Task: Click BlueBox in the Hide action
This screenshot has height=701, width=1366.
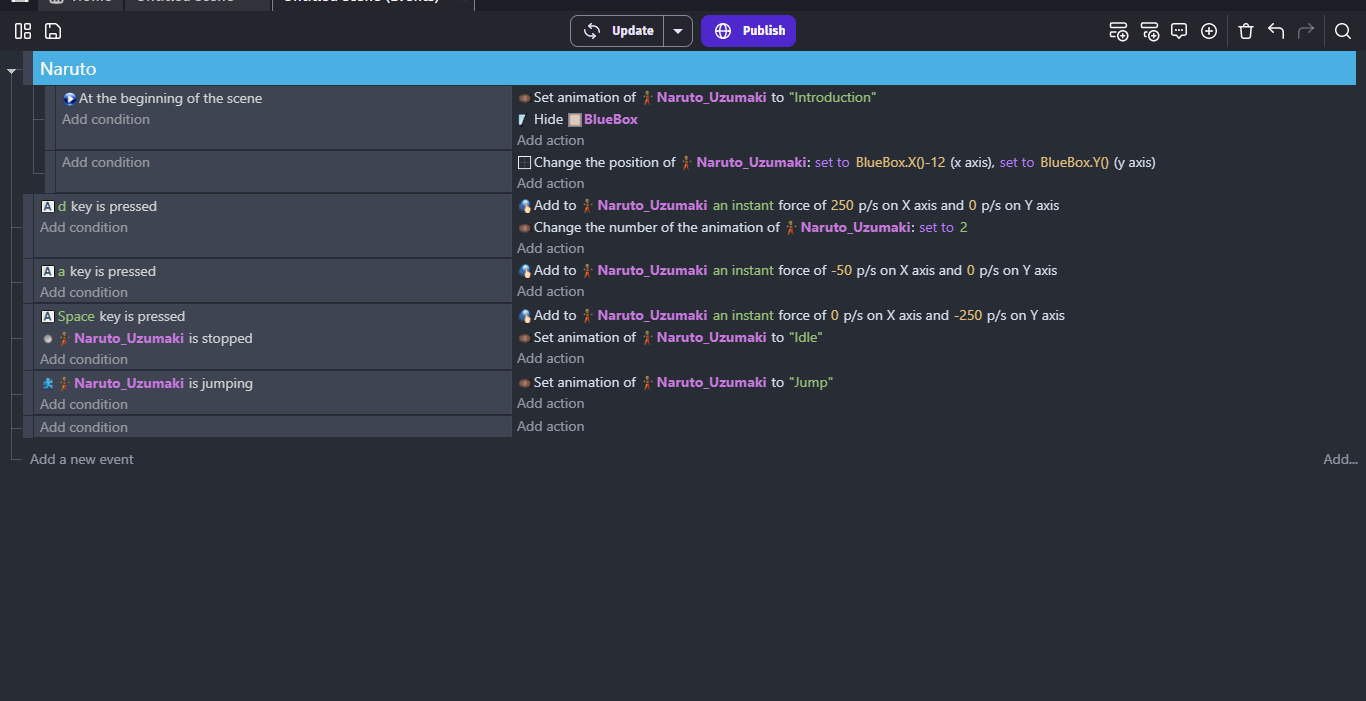Action: point(611,119)
